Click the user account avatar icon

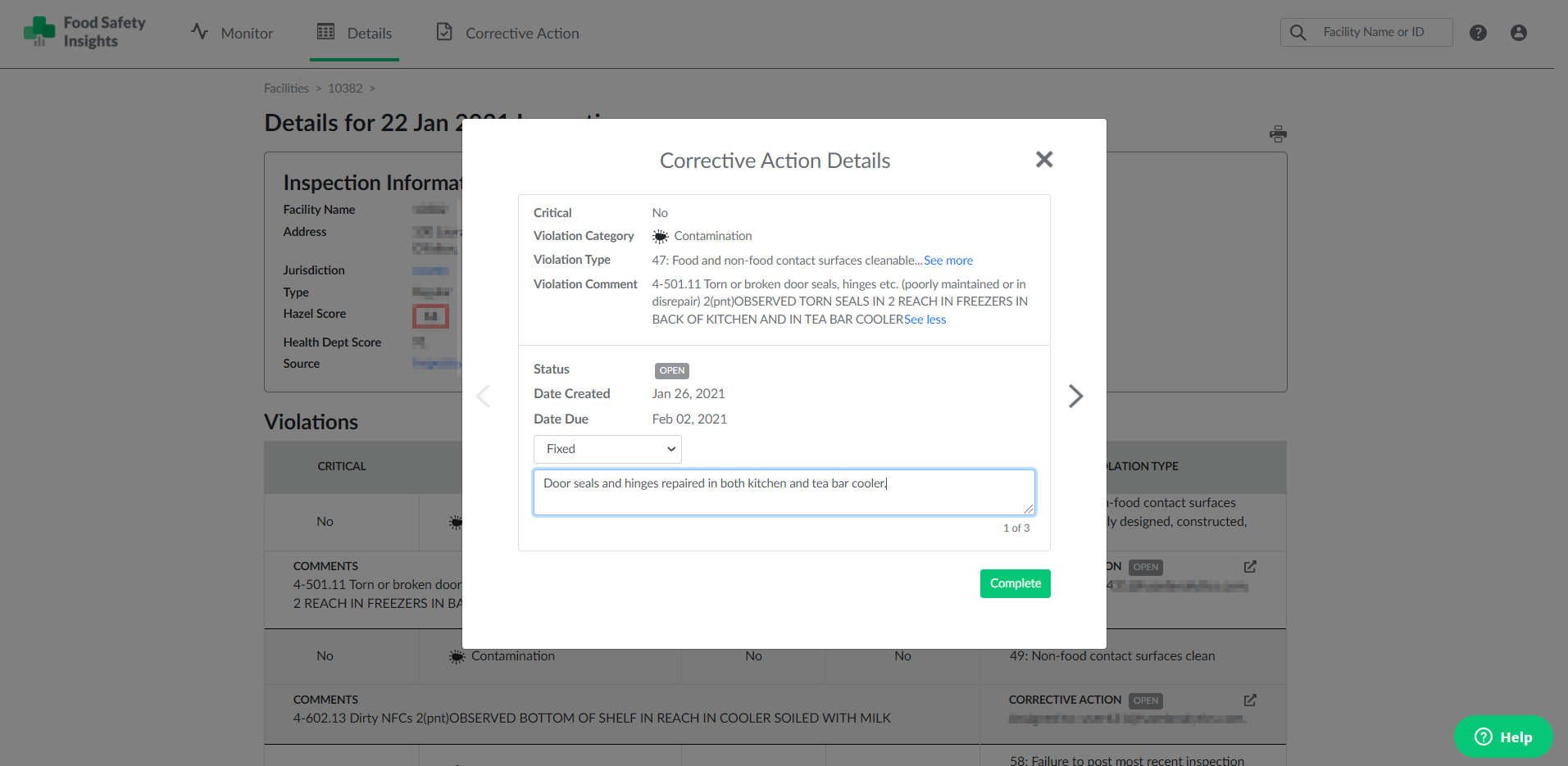click(1518, 32)
